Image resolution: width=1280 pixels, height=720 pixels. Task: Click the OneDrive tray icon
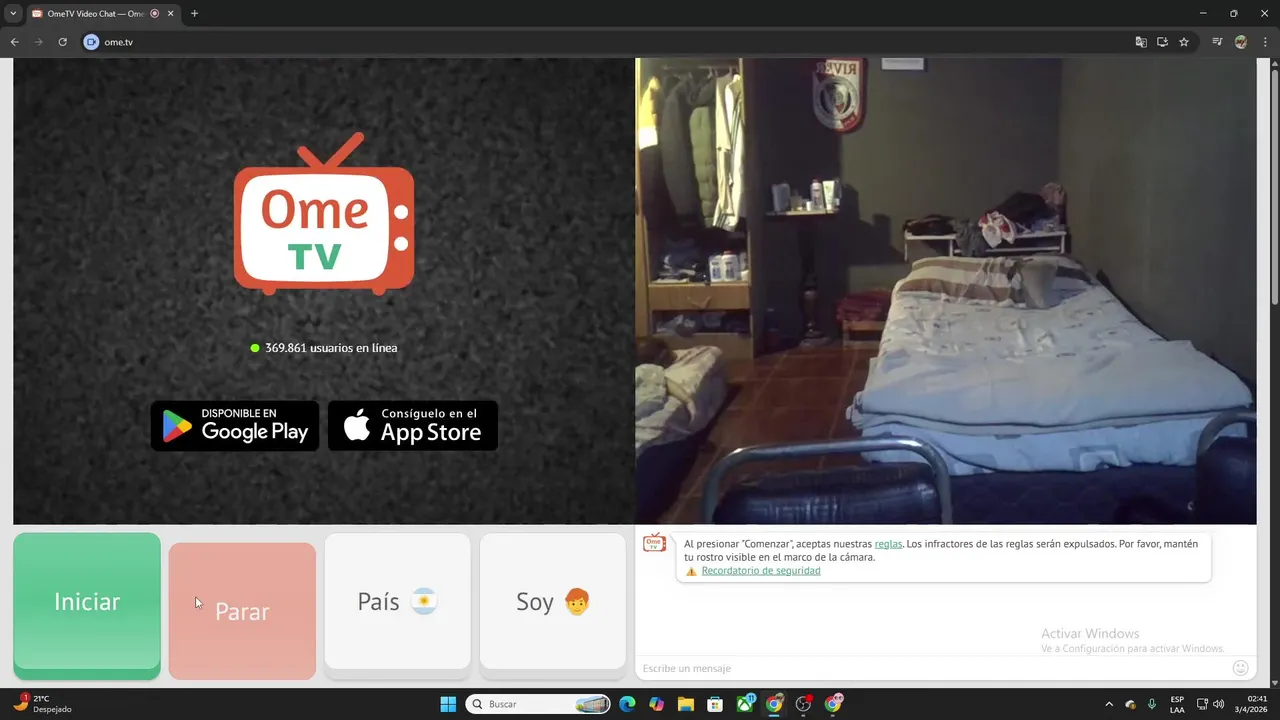pyautogui.click(x=1130, y=704)
